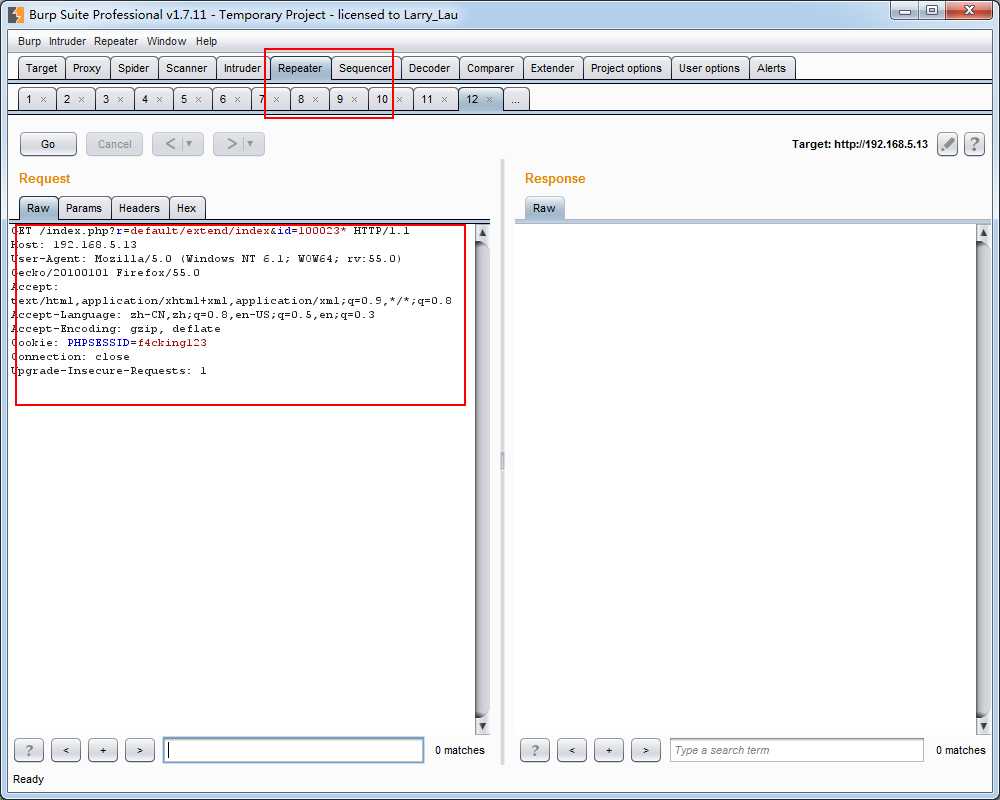Viewport: 1000px width, 800px height.
Task: Switch to the Comparer tab
Action: pos(490,68)
